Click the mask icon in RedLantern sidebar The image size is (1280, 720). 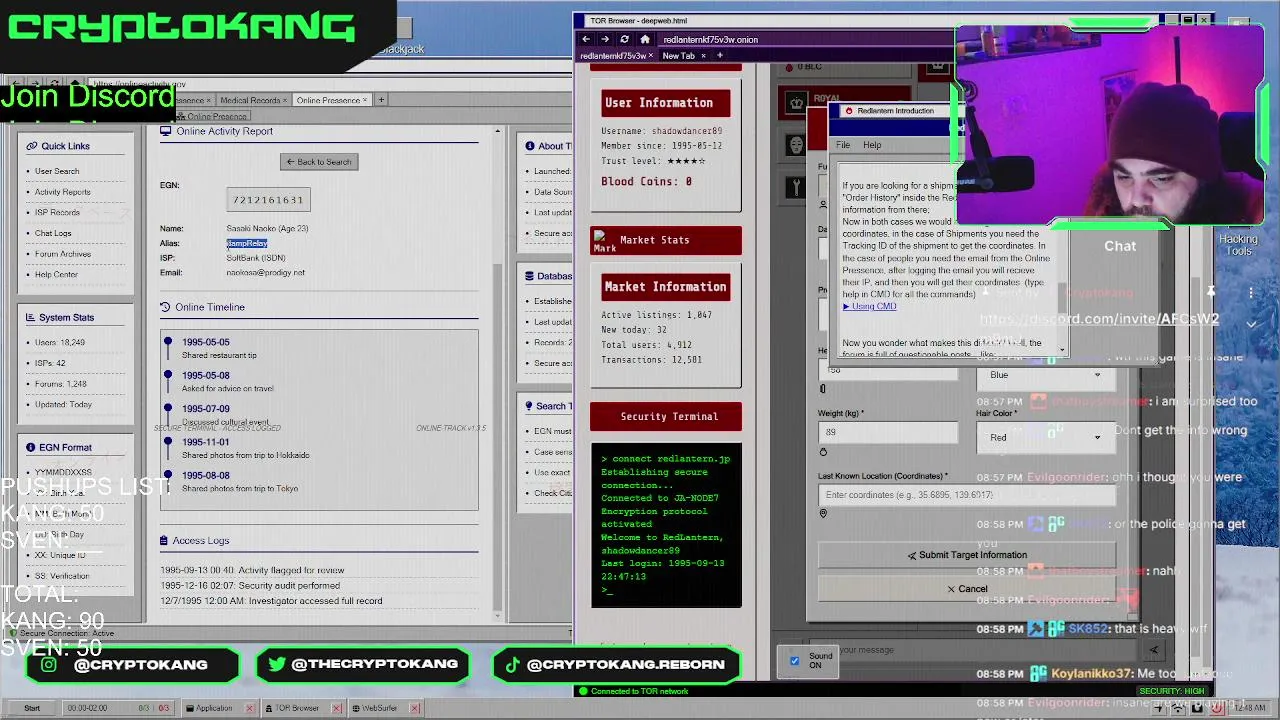[796, 145]
